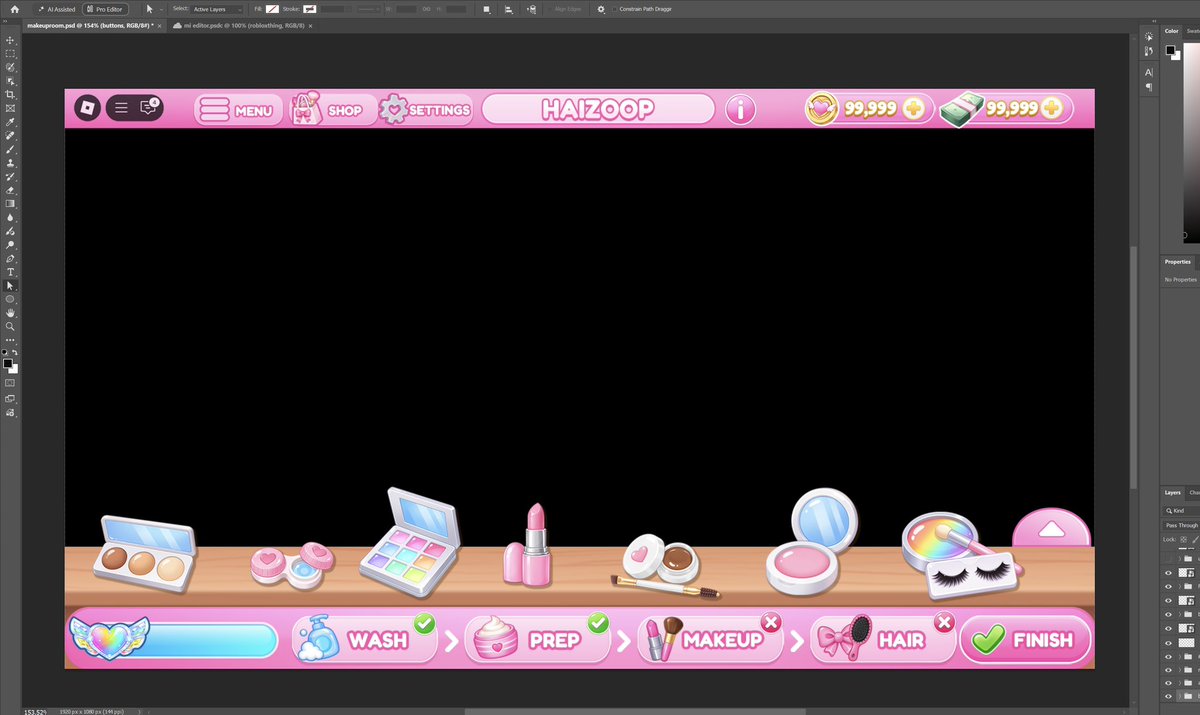
Task: Open the gear settings in options bar
Action: (601, 9)
